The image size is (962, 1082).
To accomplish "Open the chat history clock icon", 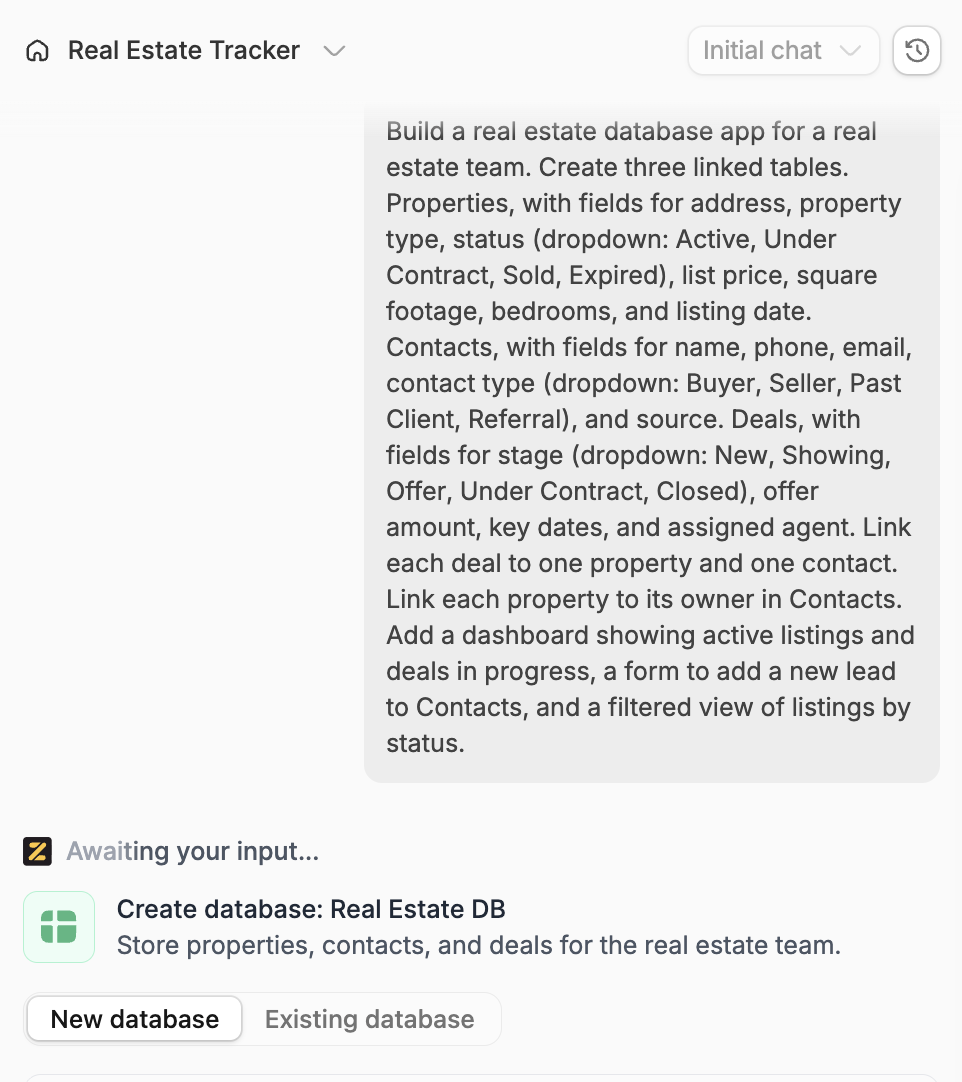I will click(x=916, y=50).
